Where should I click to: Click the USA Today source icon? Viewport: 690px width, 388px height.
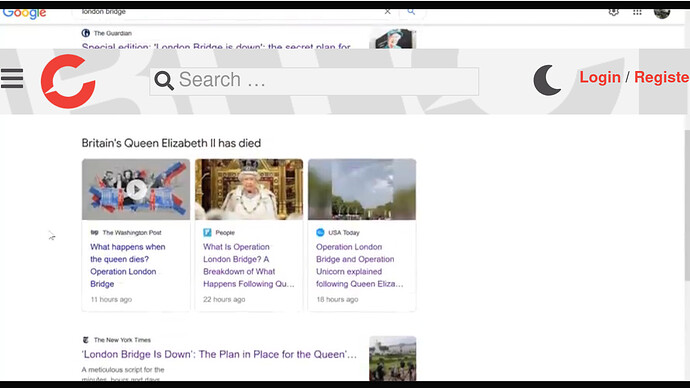click(x=320, y=232)
